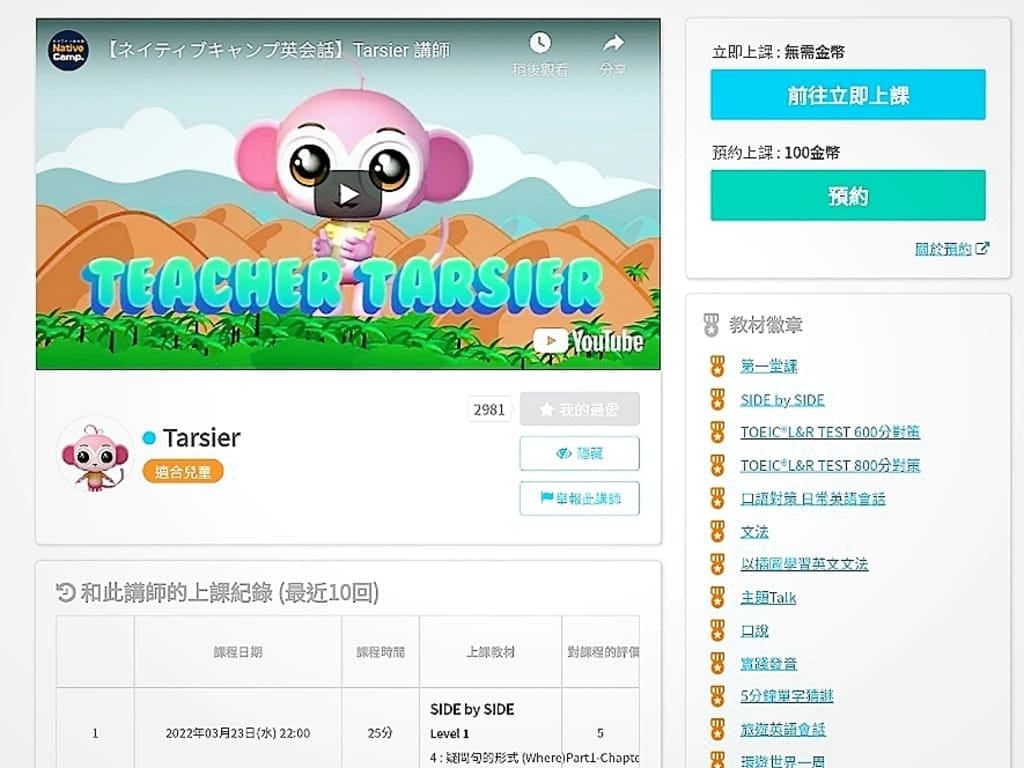Click medal icon beside 口語對策 日常英語會話

click(717, 499)
